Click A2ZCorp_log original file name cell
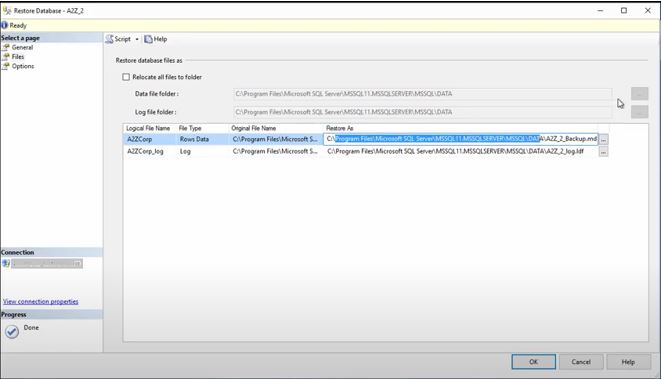Viewport: 662px width, 380px height. (275, 151)
